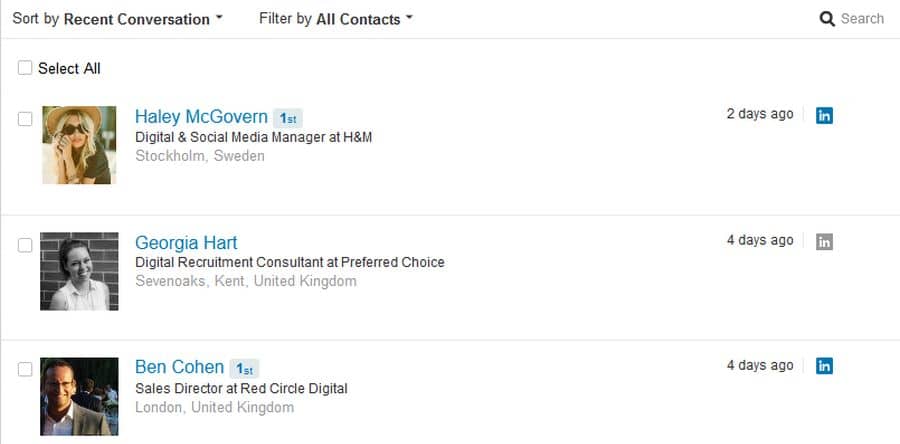Tick the checkbox next to Ben Cohen
Image resolution: width=900 pixels, height=444 pixels.
(25, 369)
